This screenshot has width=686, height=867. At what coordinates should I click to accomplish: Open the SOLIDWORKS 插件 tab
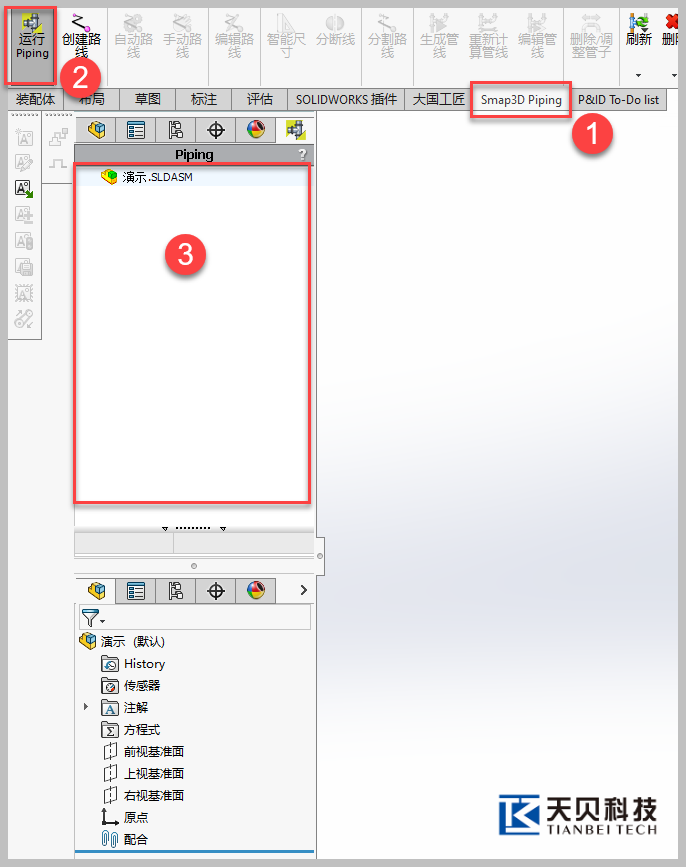point(346,100)
